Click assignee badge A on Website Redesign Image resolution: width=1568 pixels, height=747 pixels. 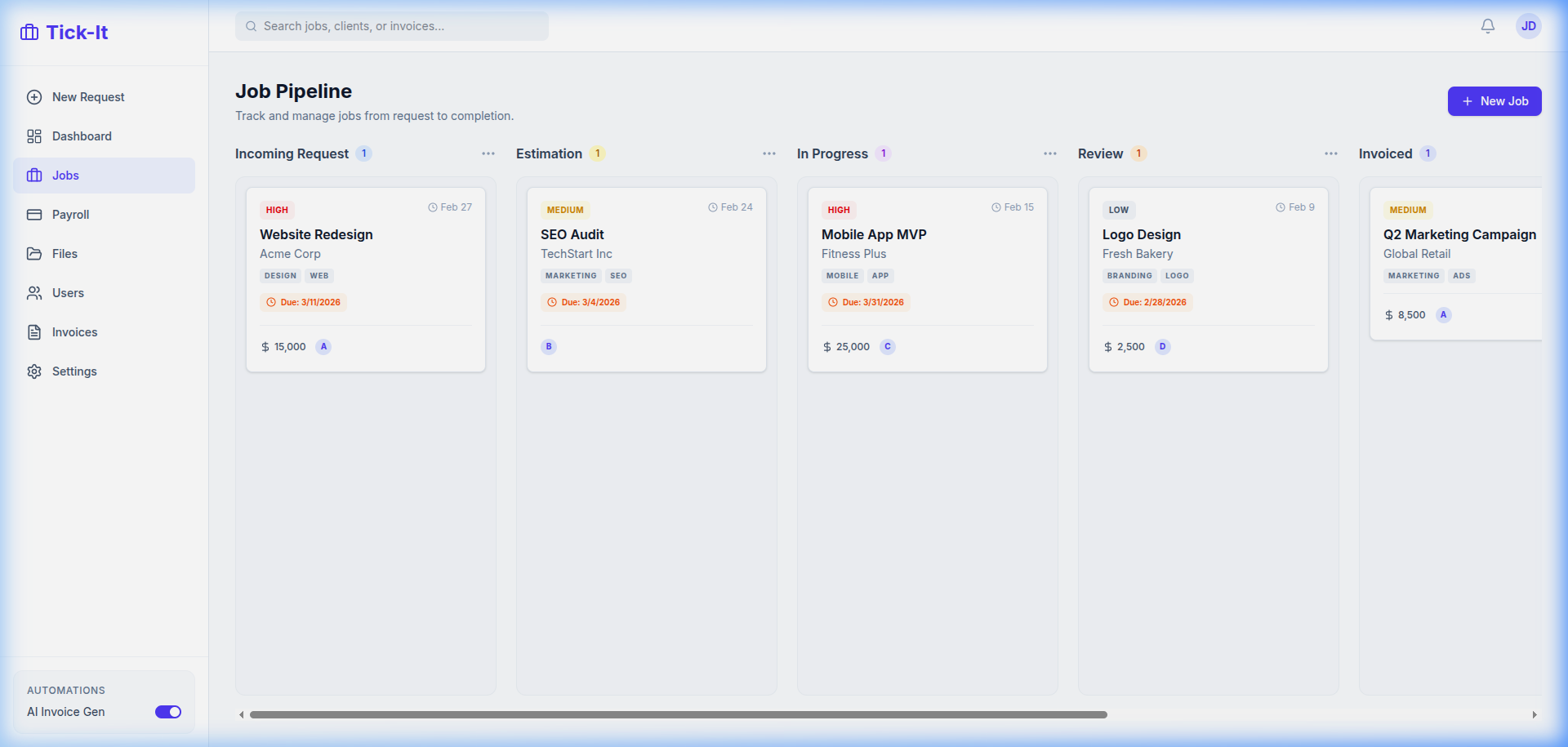pos(323,347)
